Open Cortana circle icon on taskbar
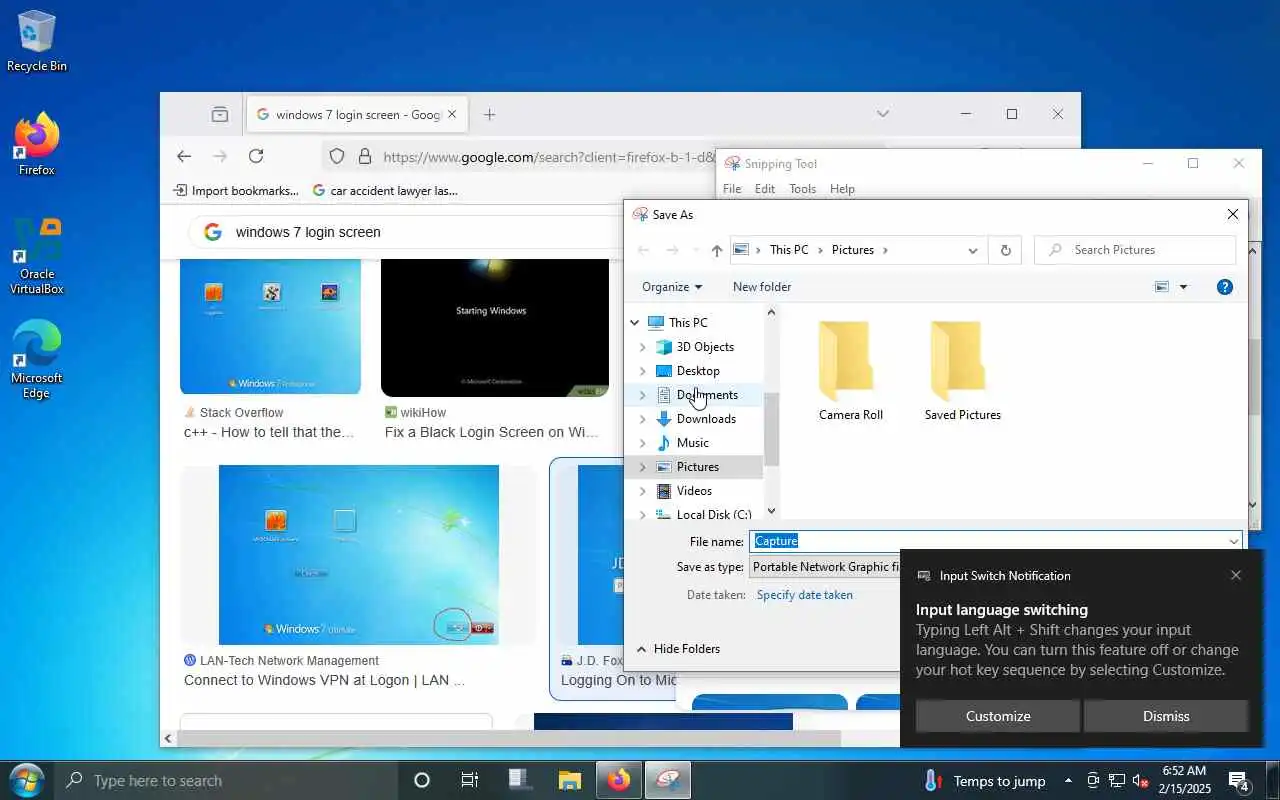1280x800 pixels. pyautogui.click(x=421, y=780)
